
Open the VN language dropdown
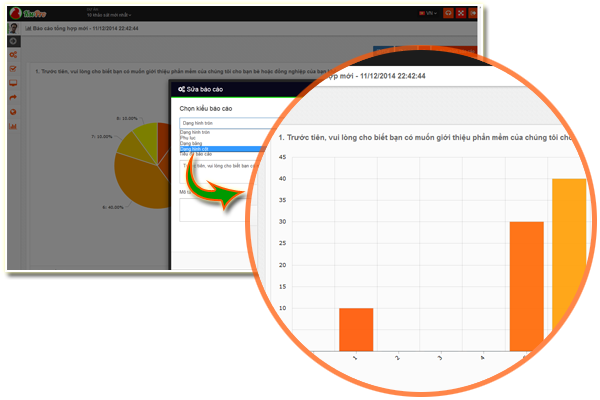[x=428, y=13]
